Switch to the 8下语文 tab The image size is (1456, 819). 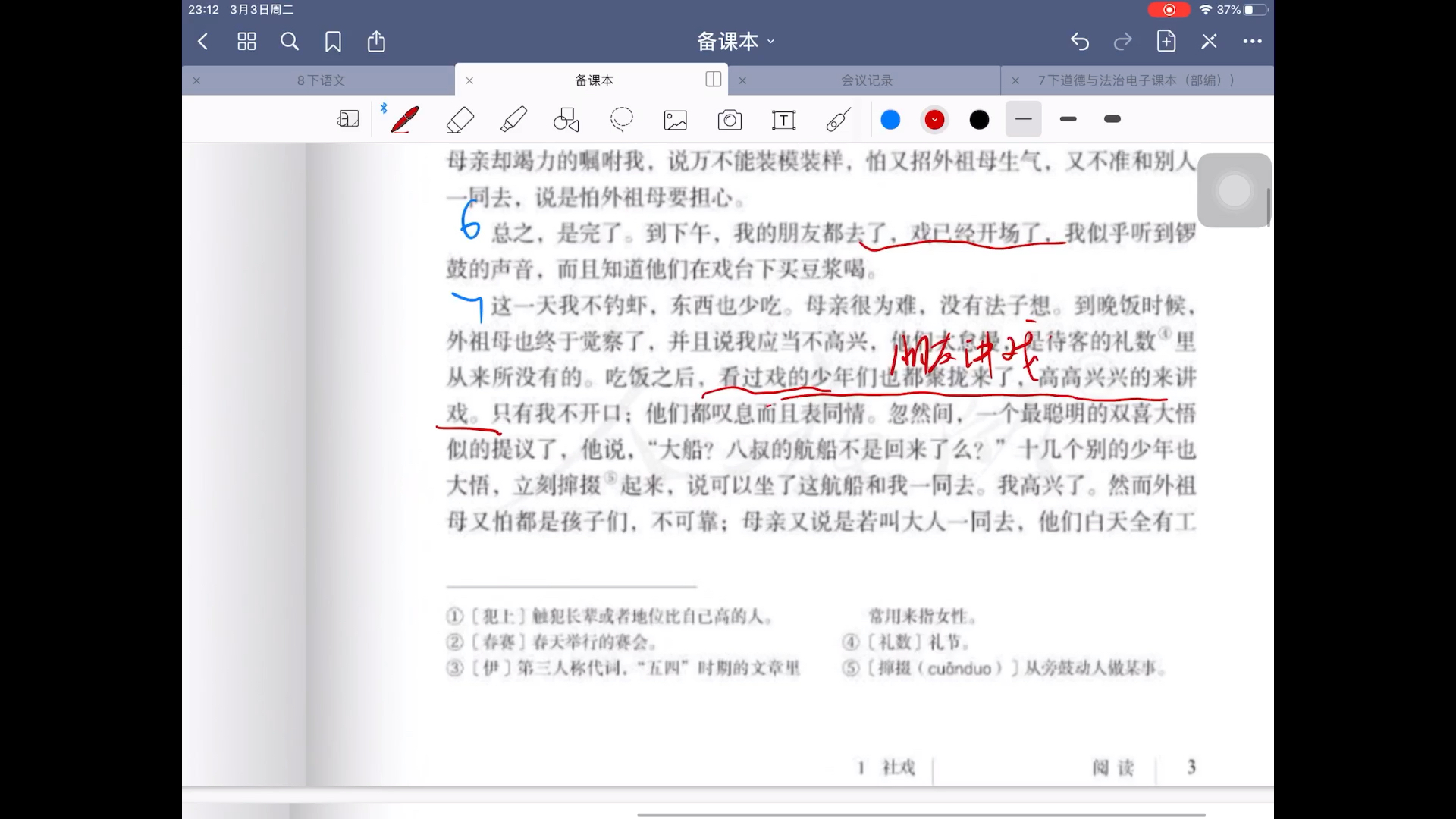(321, 80)
